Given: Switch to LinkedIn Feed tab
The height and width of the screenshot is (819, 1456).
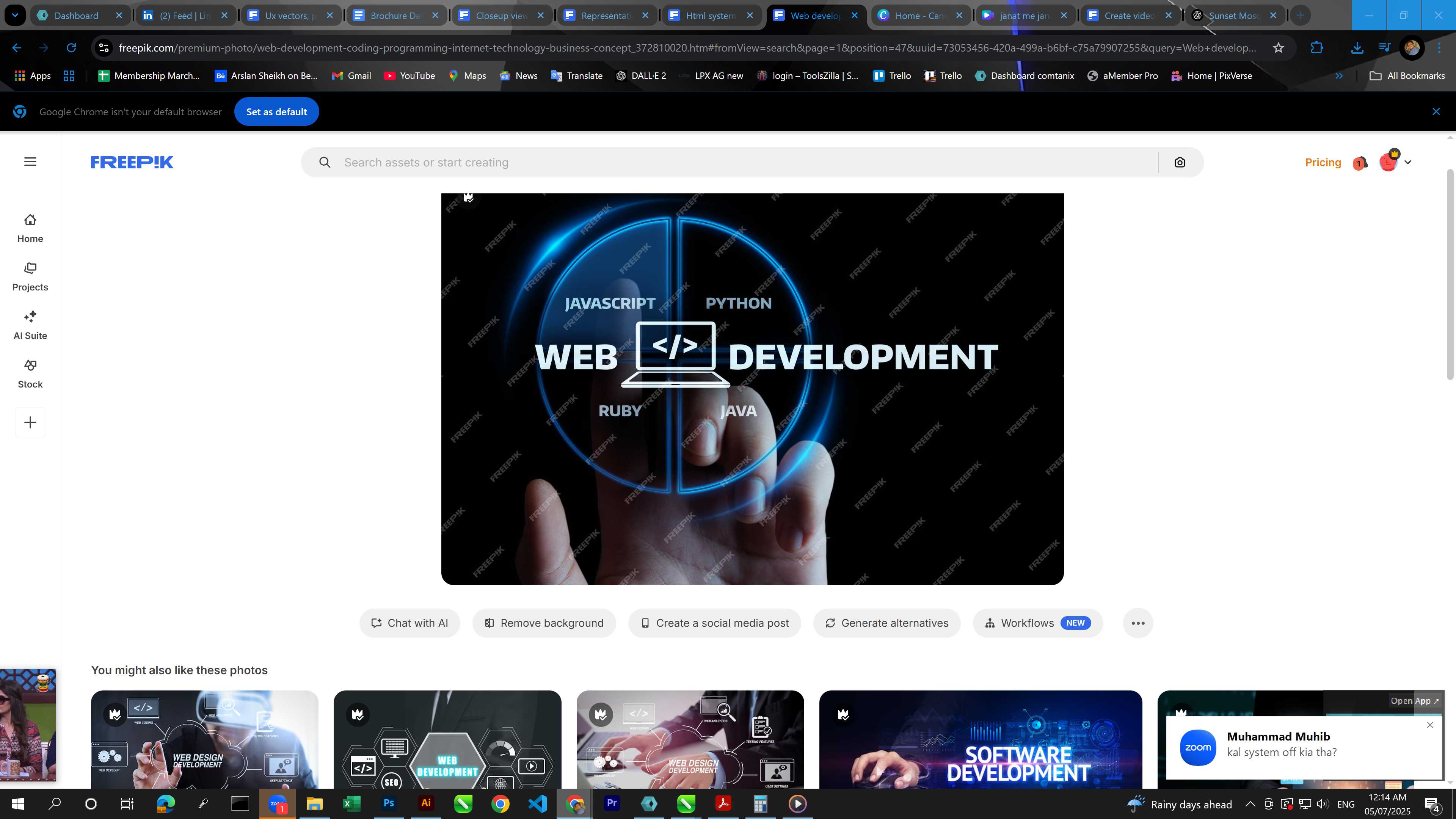Looking at the screenshot, I should (x=185, y=16).
